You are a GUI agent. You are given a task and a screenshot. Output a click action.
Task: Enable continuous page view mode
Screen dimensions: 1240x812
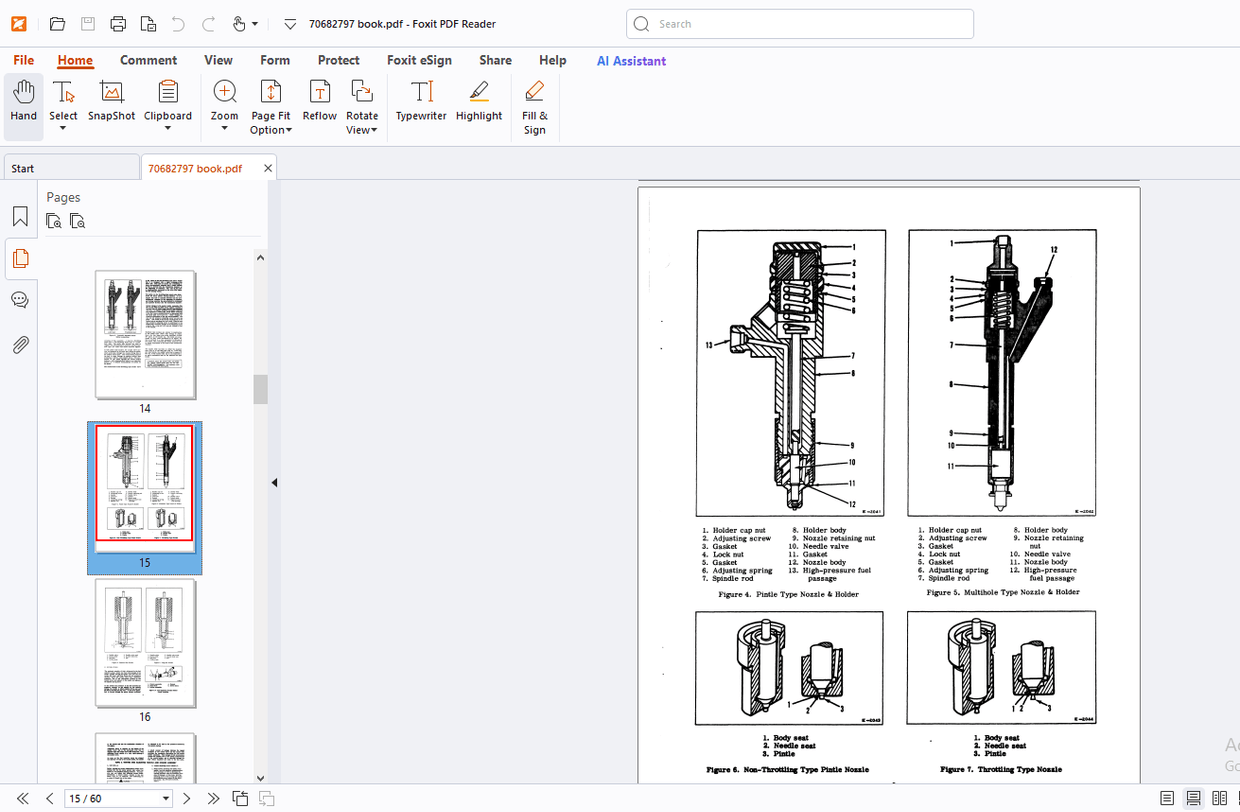tap(1193, 798)
